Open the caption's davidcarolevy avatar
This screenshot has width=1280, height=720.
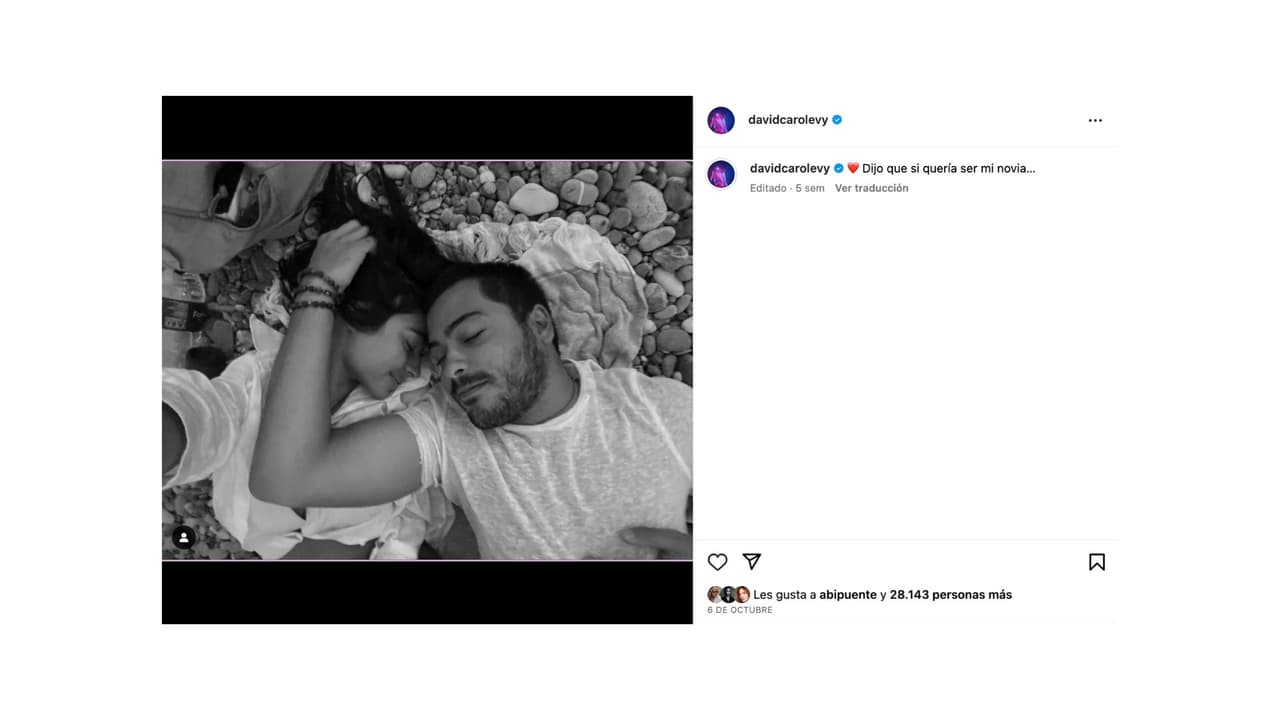[x=721, y=174]
